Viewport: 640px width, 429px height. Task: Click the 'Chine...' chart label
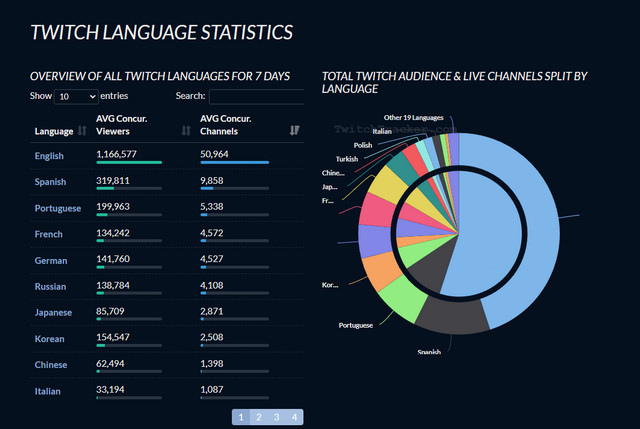point(333,173)
